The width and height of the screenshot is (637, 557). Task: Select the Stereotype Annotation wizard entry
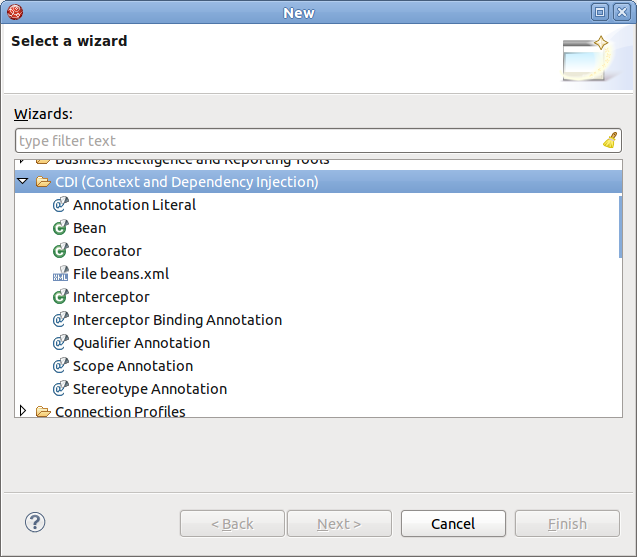click(x=150, y=389)
